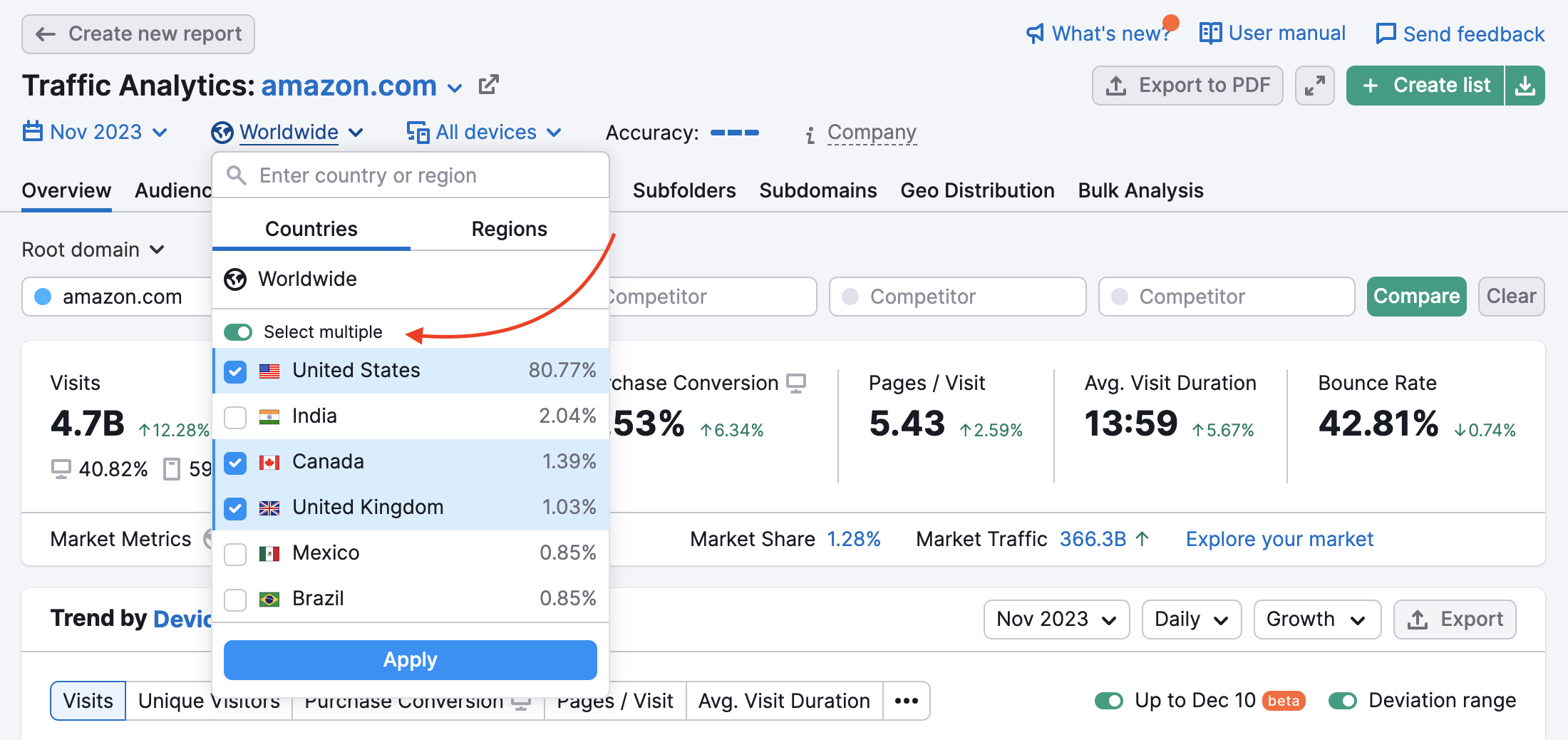Click the three-dots more metrics button
Viewport: 1568px width, 740px height.
pyautogui.click(x=906, y=701)
